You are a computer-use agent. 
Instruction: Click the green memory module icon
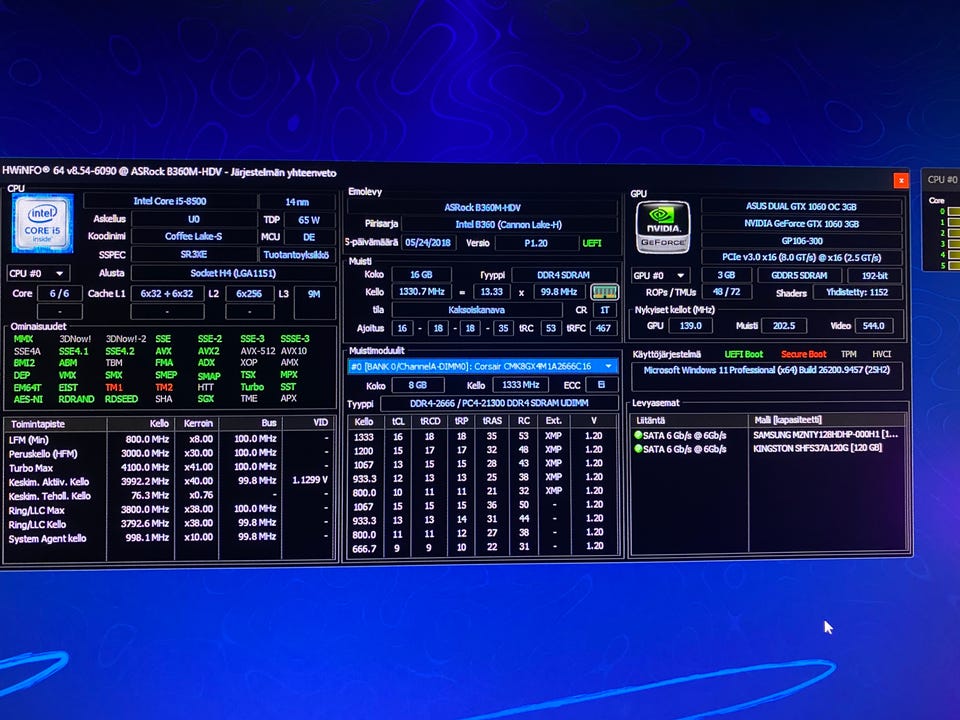[604, 292]
